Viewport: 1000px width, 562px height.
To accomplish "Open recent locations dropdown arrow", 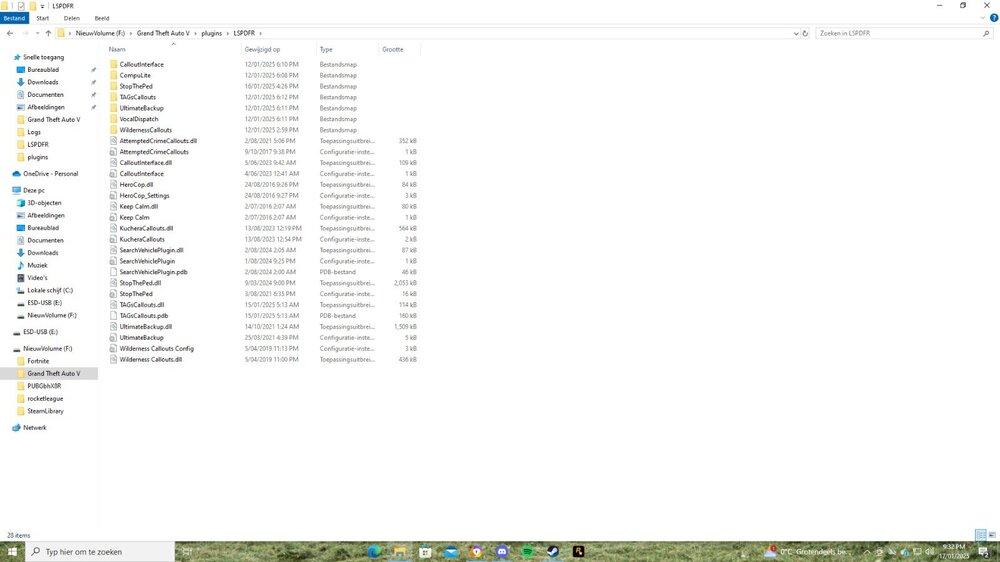I will [37, 33].
